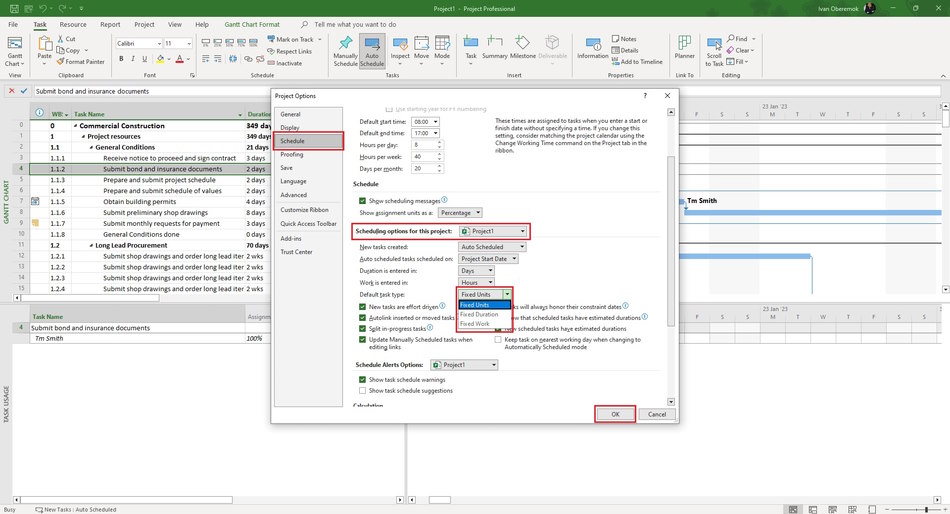The width and height of the screenshot is (950, 514).
Task: Open task Notes
Action: pyautogui.click(x=624, y=39)
